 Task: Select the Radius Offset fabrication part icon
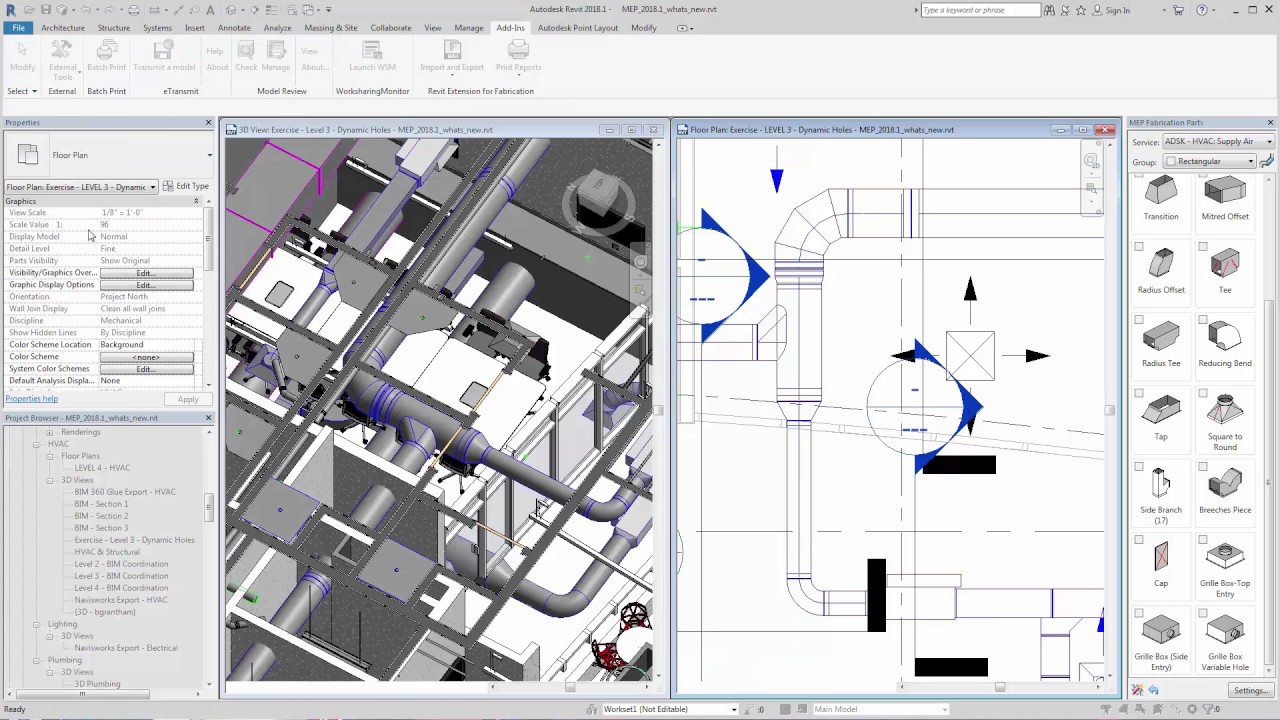(1160, 264)
